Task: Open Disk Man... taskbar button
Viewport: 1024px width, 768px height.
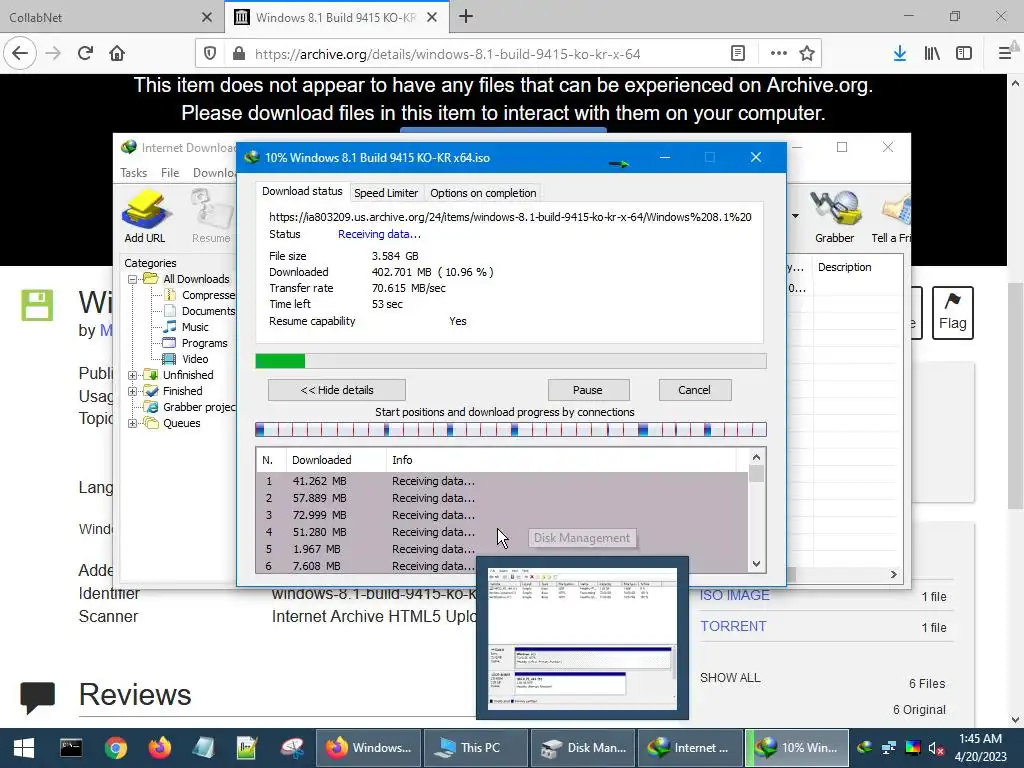Action: pos(583,748)
